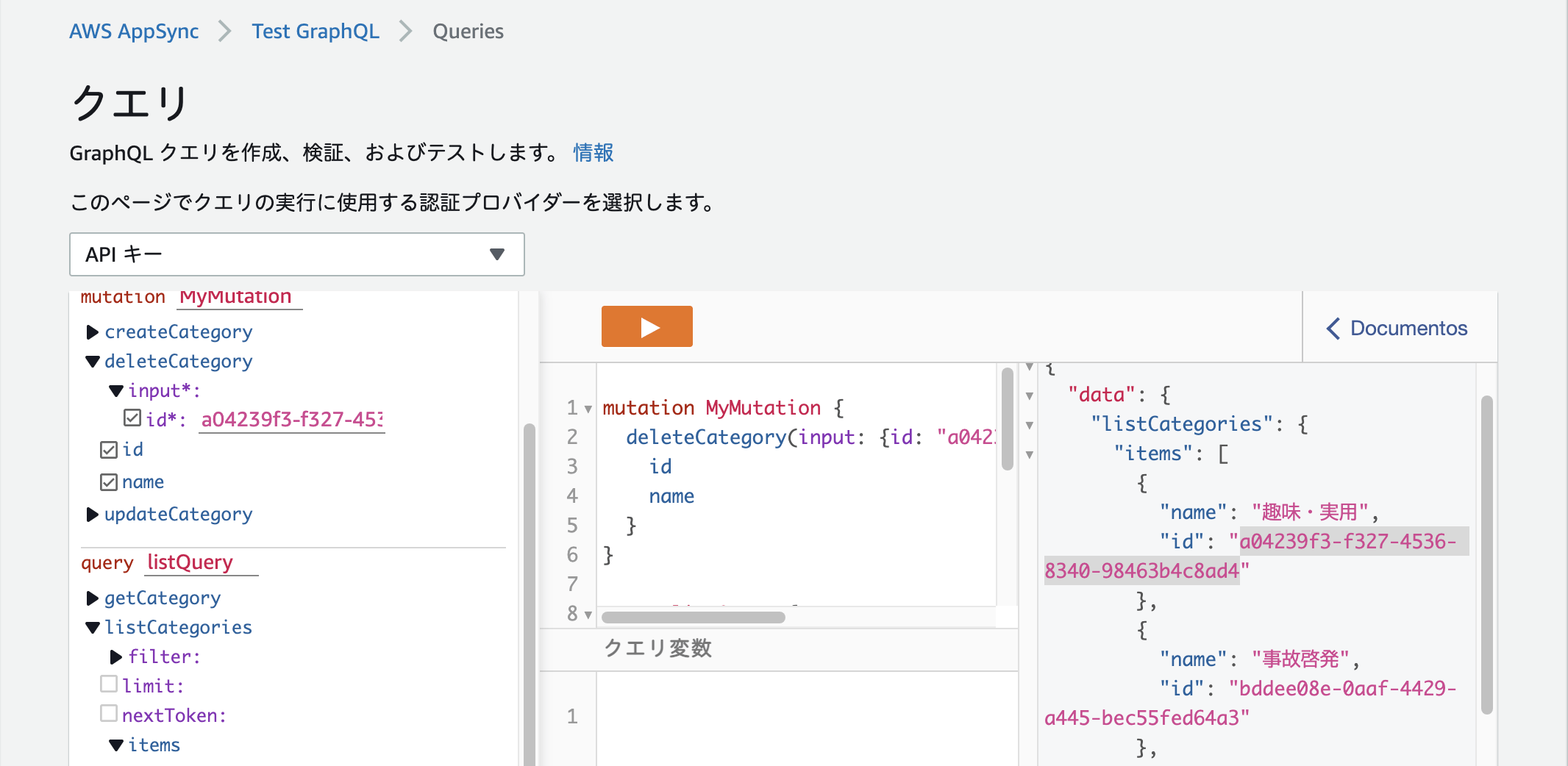Click the "趣味・実用" name value in results
The image size is (1568, 766).
click(x=1310, y=512)
